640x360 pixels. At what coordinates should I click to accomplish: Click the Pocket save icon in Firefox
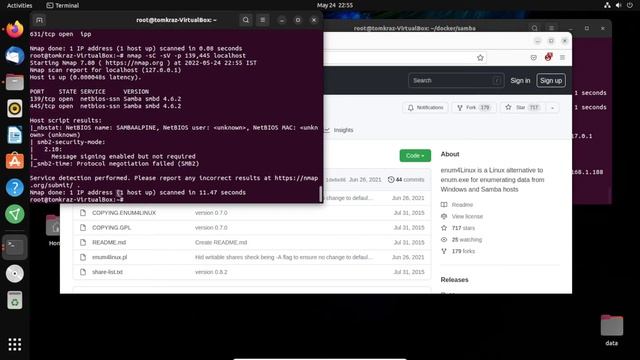click(533, 58)
